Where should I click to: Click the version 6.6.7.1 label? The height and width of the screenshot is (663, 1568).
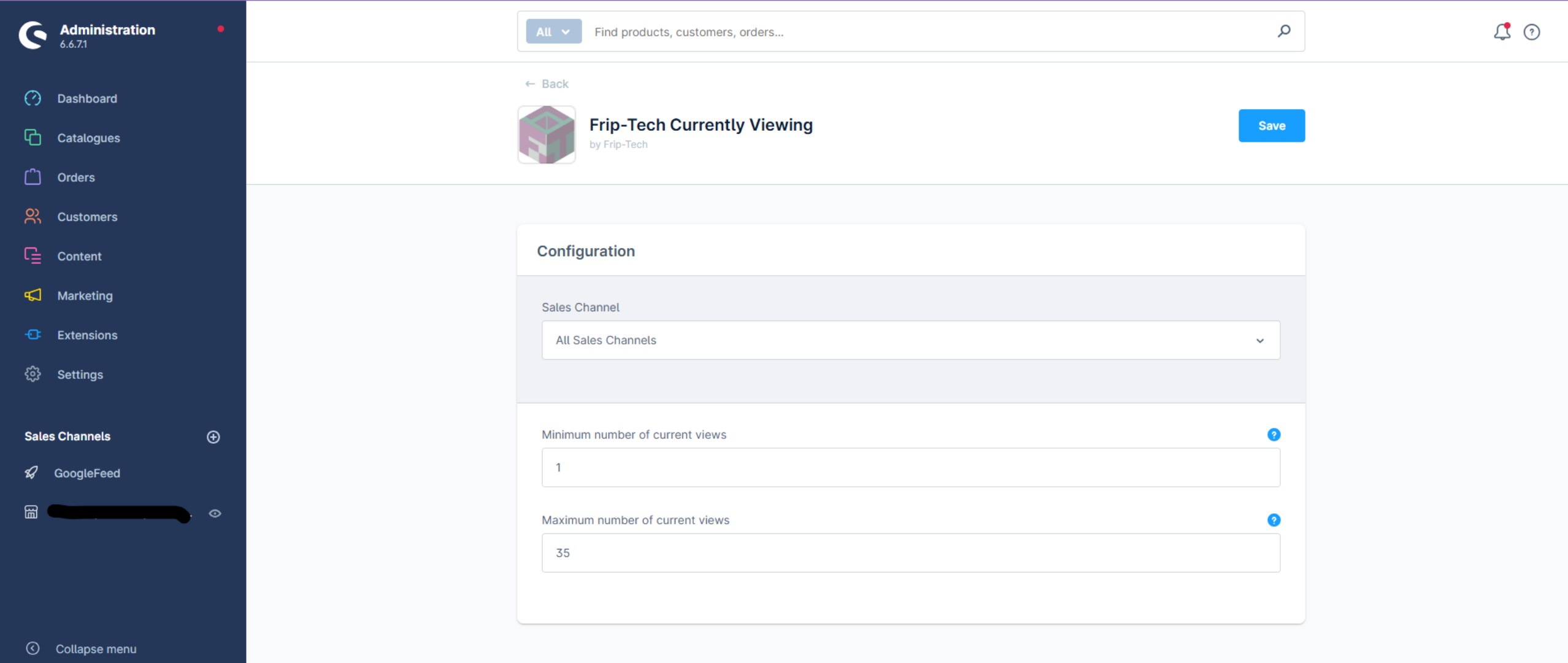click(x=74, y=44)
